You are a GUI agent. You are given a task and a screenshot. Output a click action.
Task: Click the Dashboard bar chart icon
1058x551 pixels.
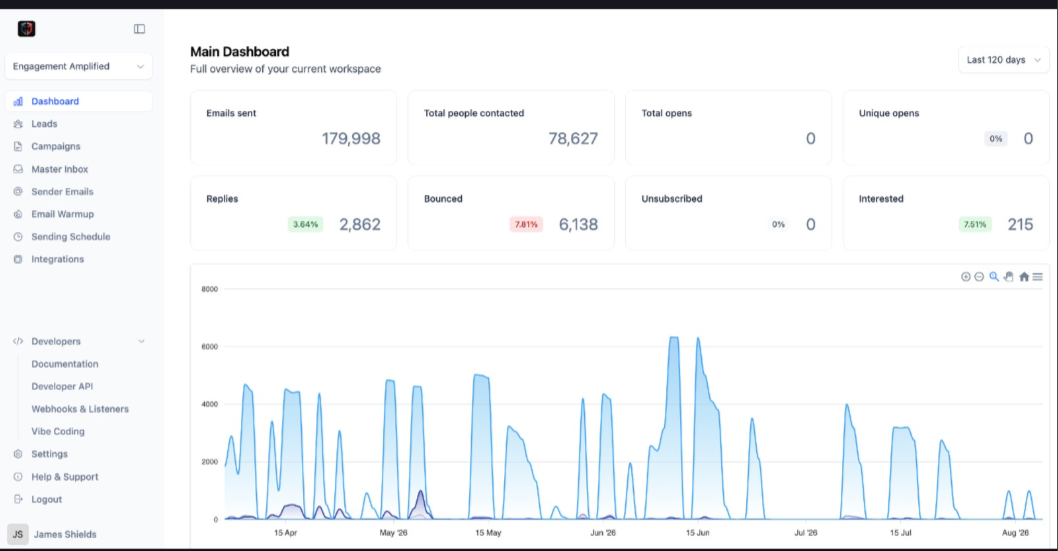click(18, 101)
